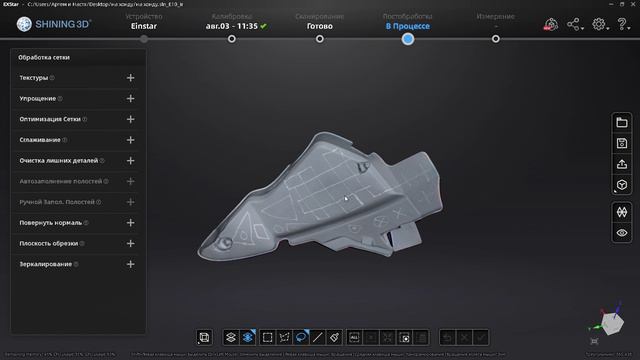This screenshot has width=640, height=360.
Task: Open project folder icon on right sidebar
Action: click(622, 122)
